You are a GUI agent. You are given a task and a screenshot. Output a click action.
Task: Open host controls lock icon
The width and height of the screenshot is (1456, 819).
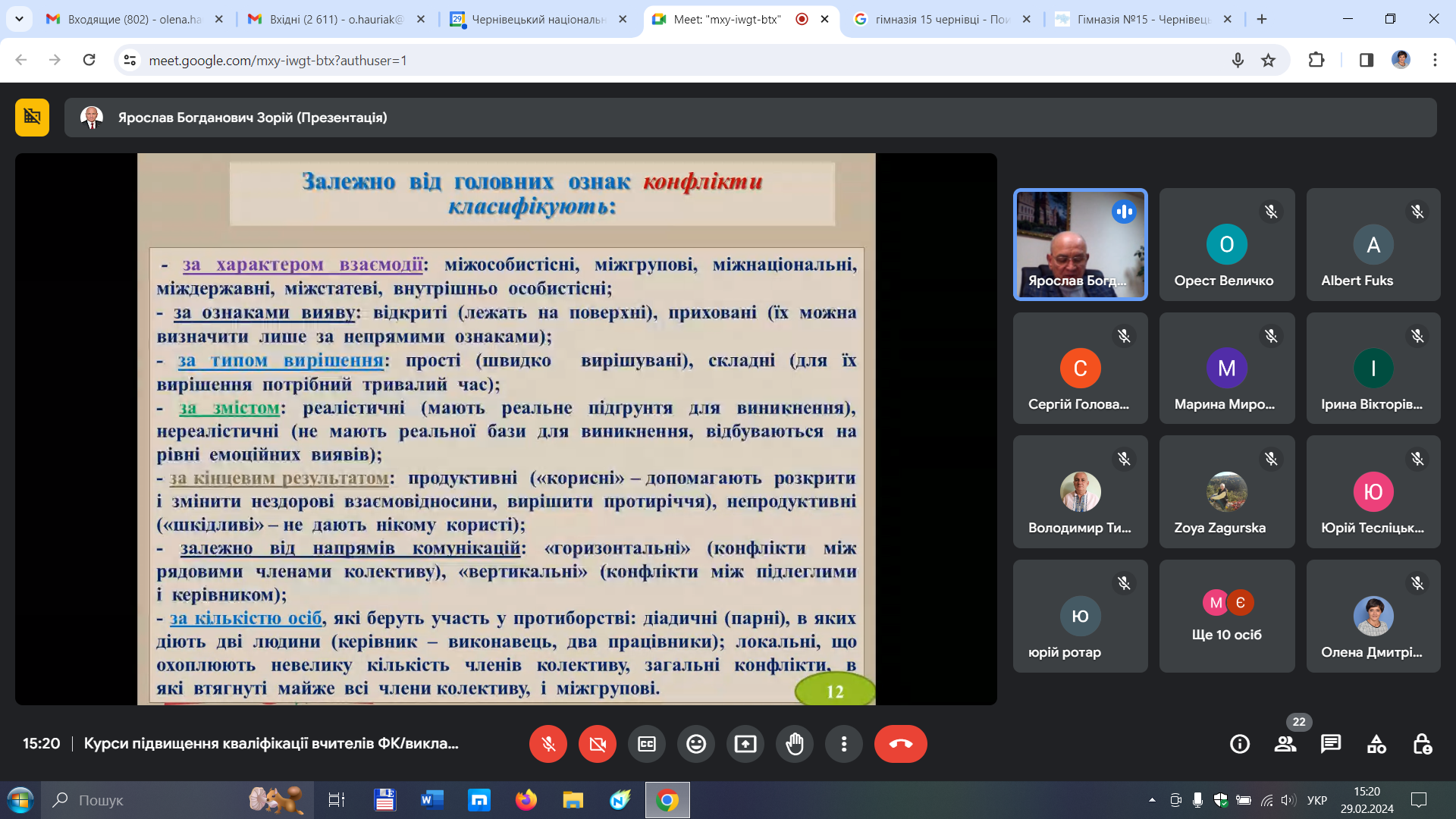1422,744
